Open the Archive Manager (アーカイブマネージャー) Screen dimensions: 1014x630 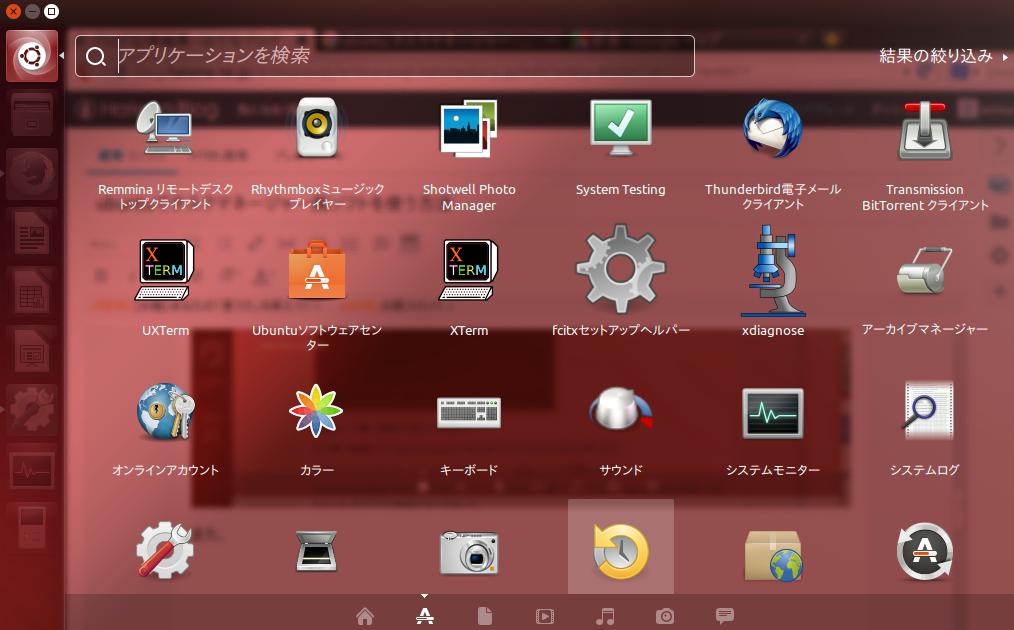(925, 270)
